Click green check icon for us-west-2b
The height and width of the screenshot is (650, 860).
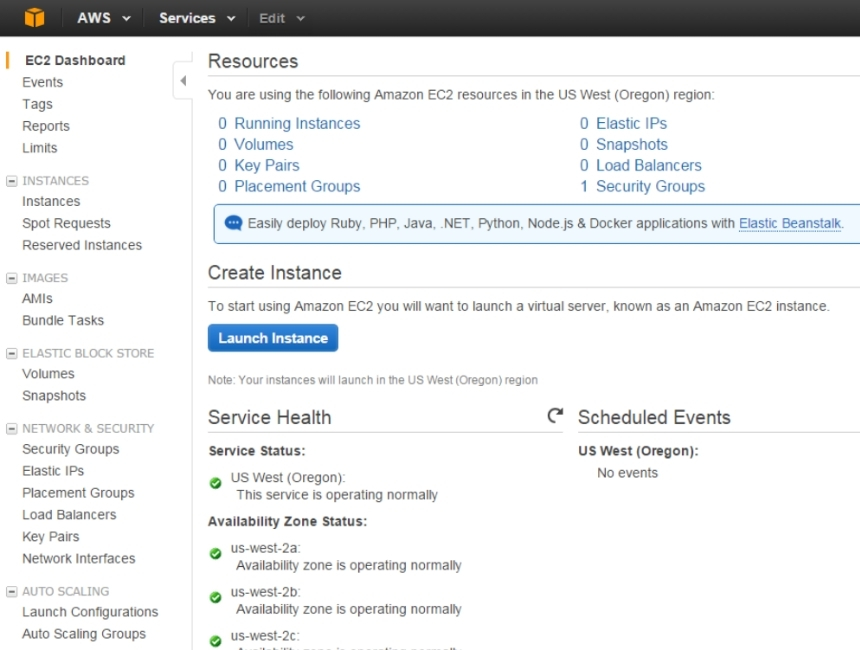[216, 597]
